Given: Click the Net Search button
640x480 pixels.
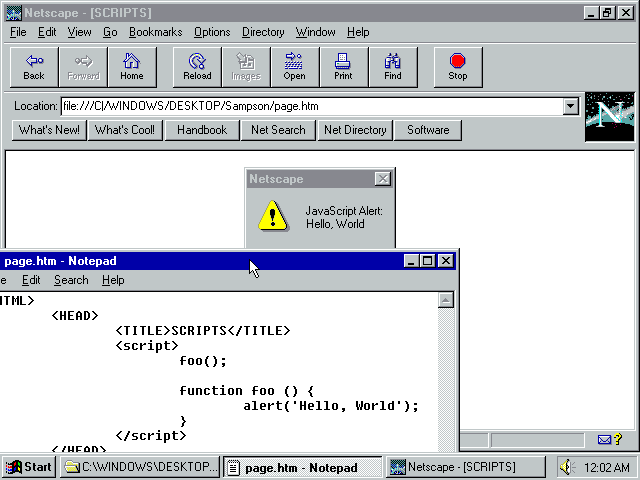Looking at the screenshot, I should click(278, 130).
